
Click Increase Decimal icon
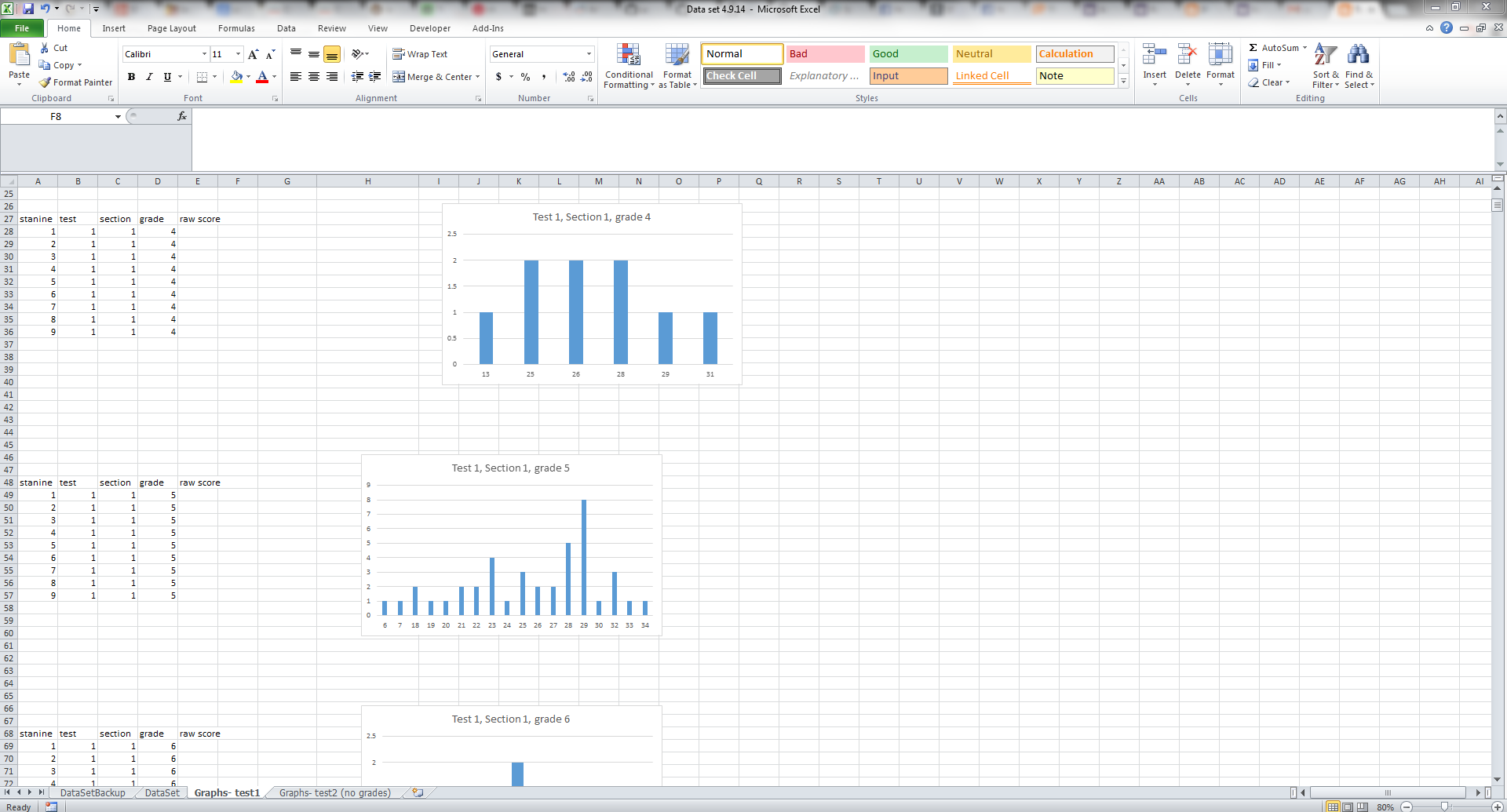pos(569,77)
